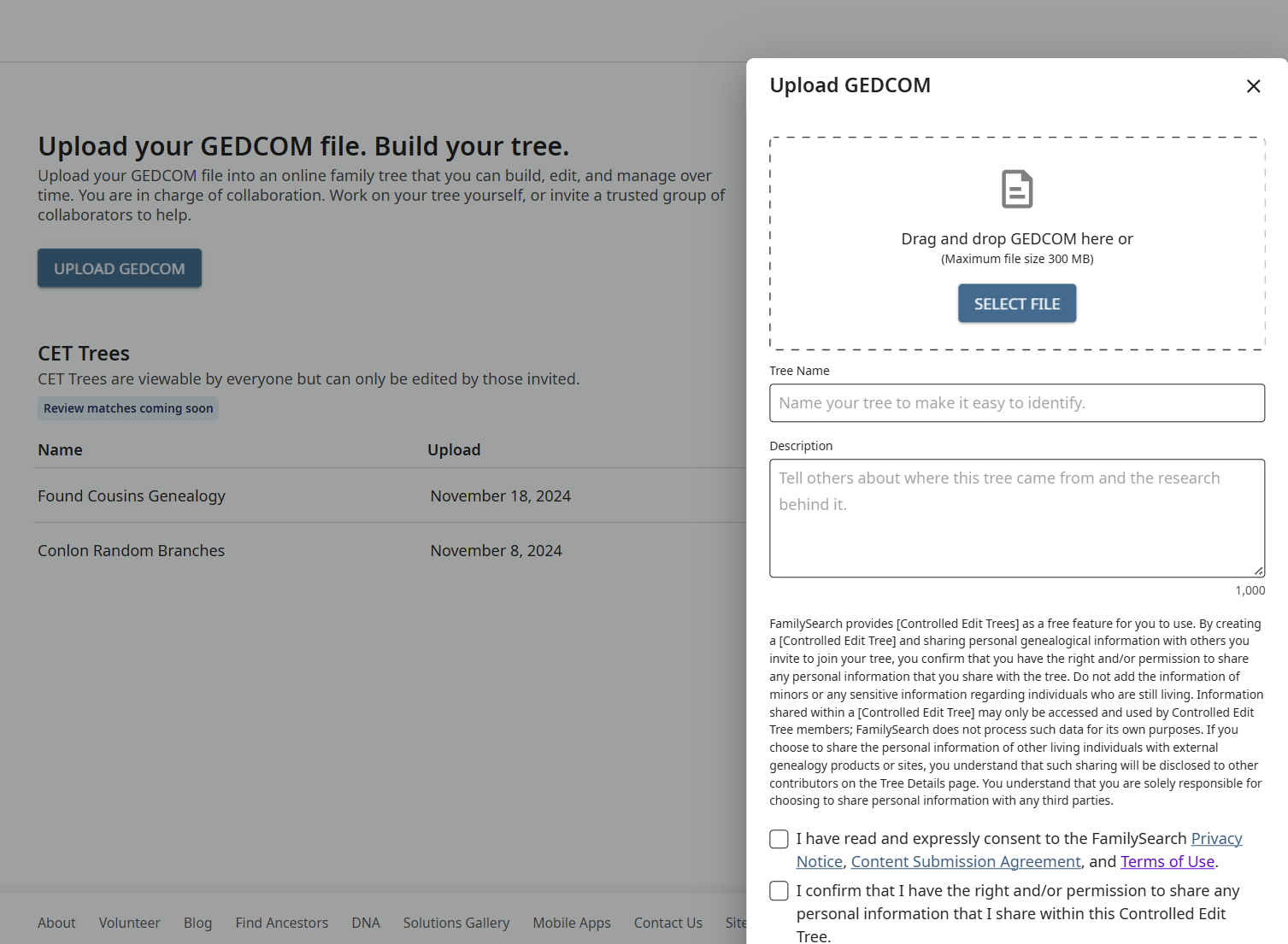This screenshot has height=944, width=1288.
Task: Click the Tree Name input field
Action: click(x=1017, y=403)
